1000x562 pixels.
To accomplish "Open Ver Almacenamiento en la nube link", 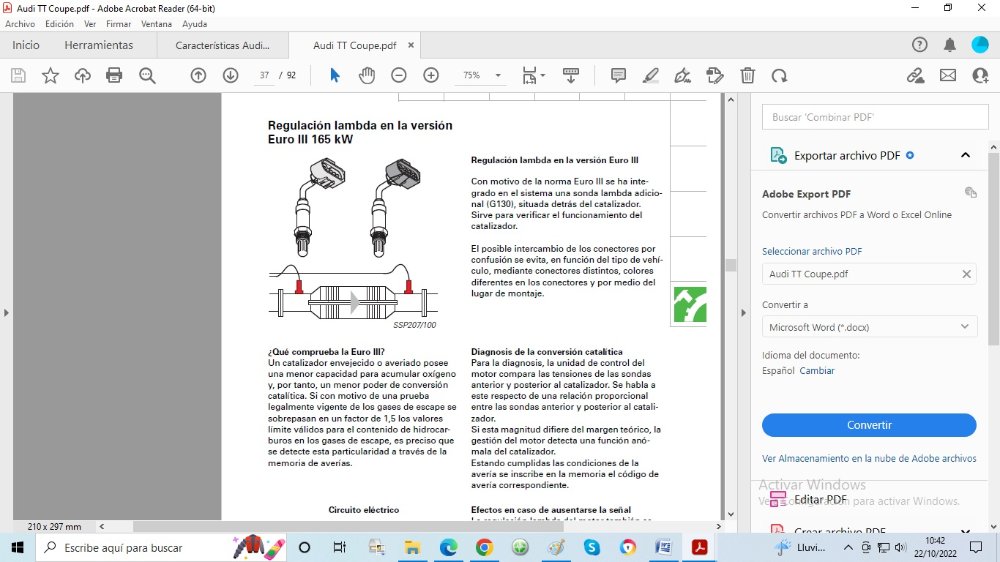I will click(x=869, y=458).
